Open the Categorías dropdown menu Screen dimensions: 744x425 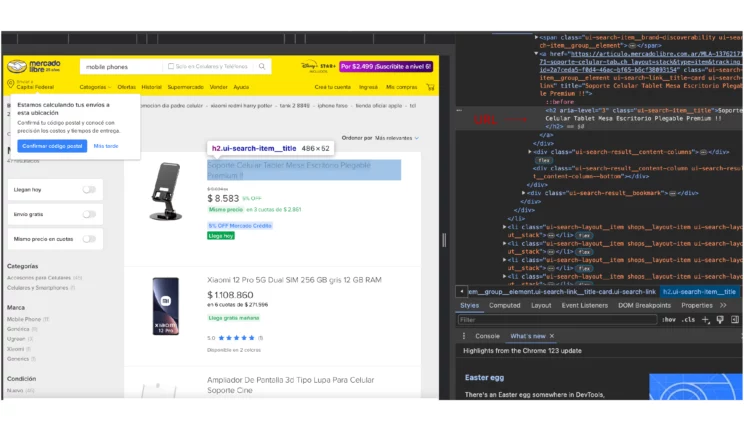point(95,87)
